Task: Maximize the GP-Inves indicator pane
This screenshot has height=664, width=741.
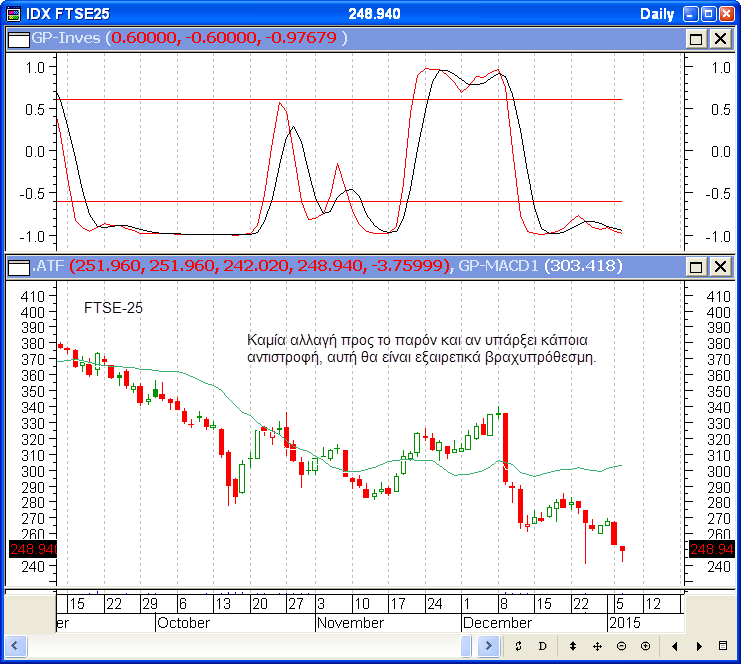Action: (x=696, y=38)
